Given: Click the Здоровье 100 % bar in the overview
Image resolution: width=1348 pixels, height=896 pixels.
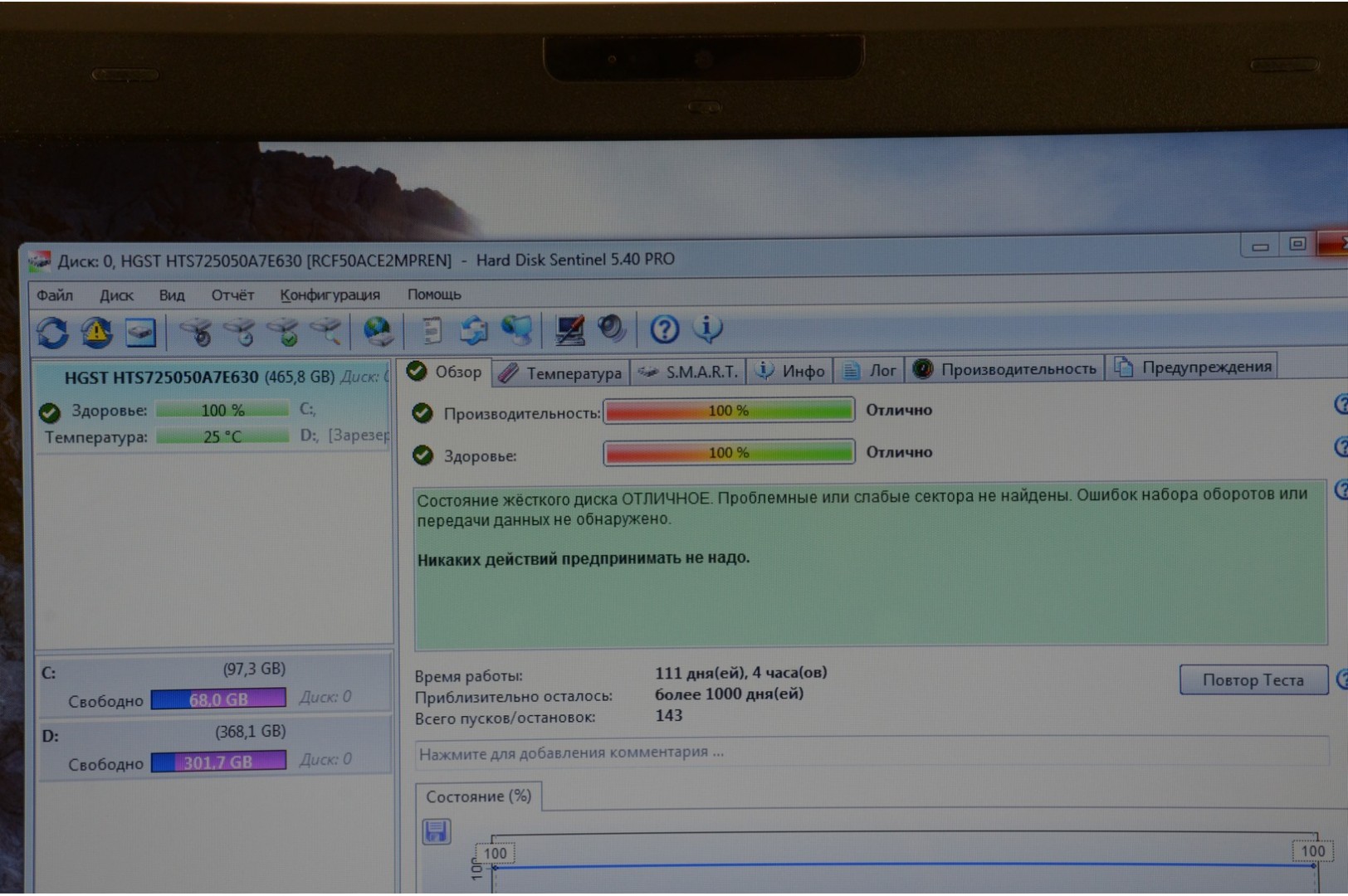Looking at the screenshot, I should [x=729, y=453].
